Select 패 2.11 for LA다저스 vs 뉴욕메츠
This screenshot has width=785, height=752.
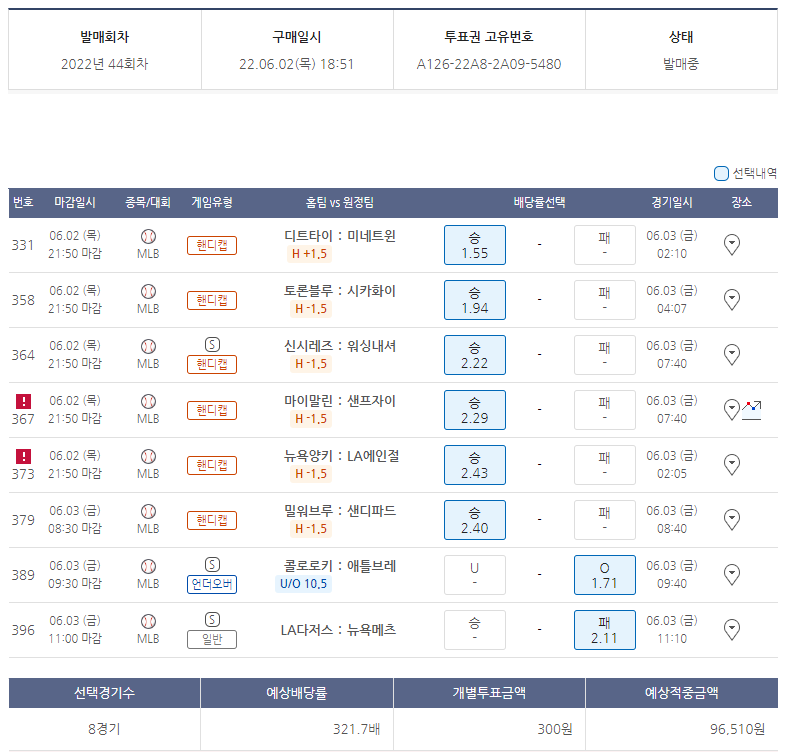[605, 630]
